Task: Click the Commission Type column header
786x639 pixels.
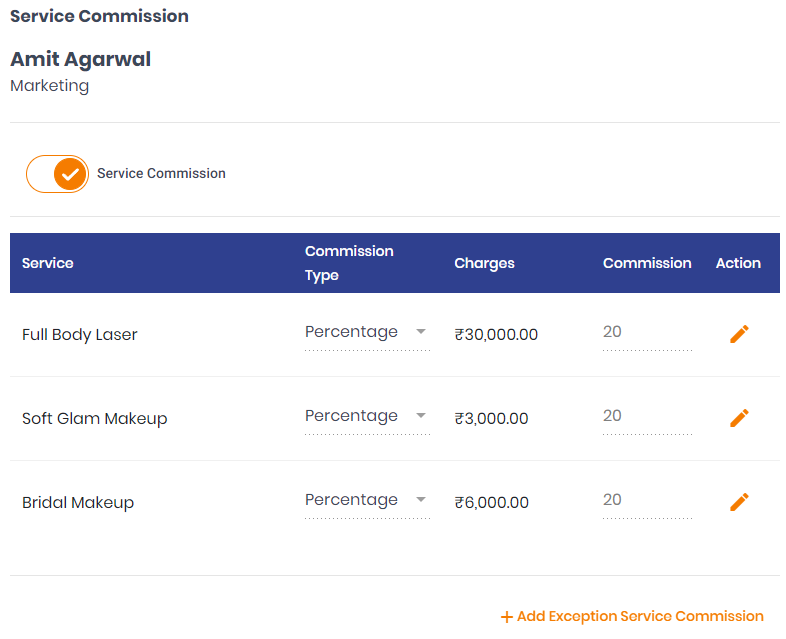Action: click(349, 263)
